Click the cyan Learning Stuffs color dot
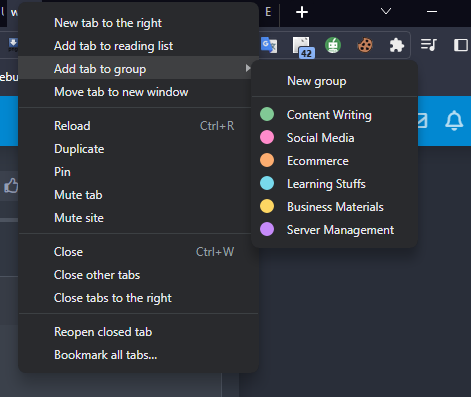This screenshot has width=471, height=397. click(x=267, y=183)
